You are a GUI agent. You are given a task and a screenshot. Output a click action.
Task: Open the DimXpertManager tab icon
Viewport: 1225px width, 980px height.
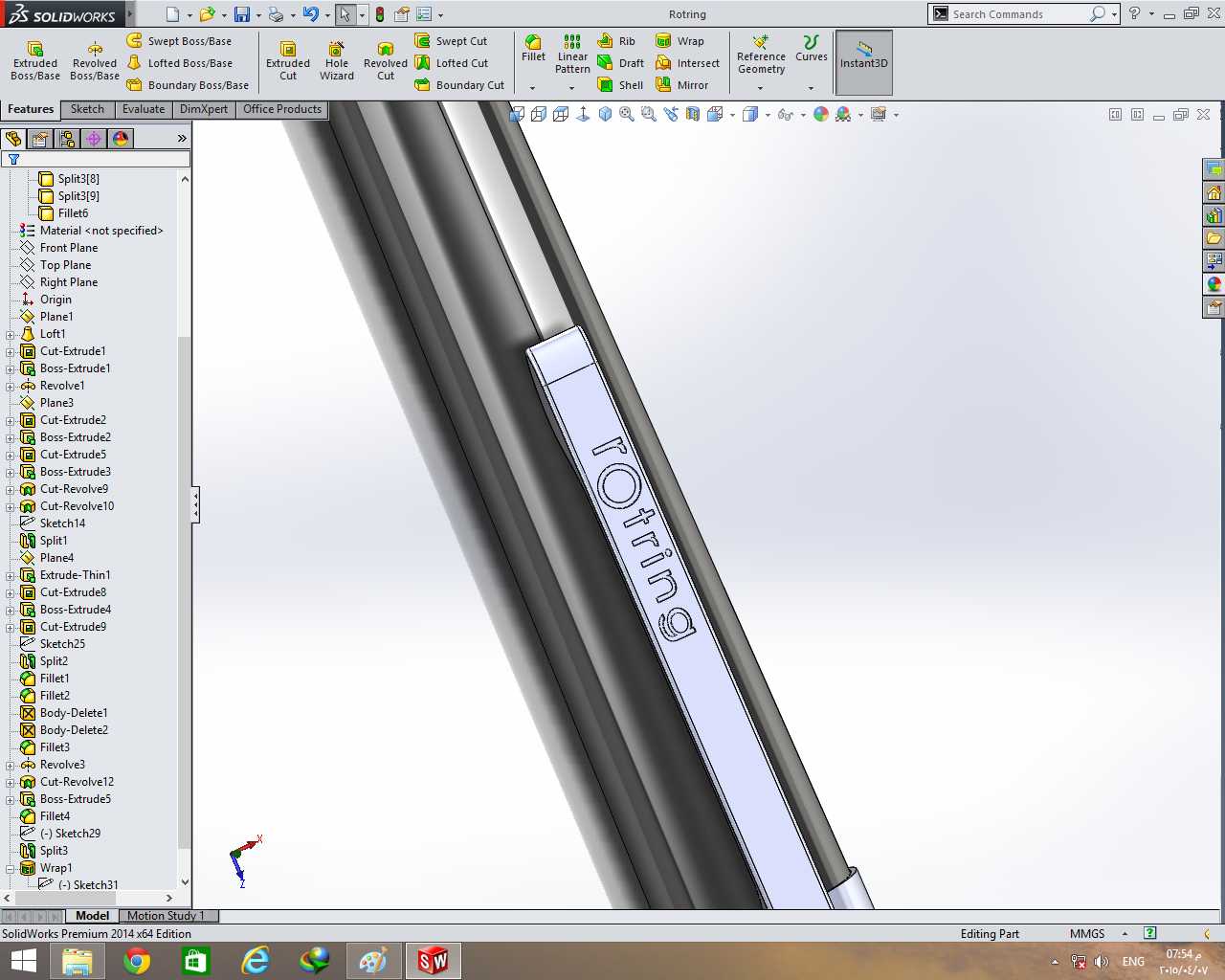coord(94,139)
